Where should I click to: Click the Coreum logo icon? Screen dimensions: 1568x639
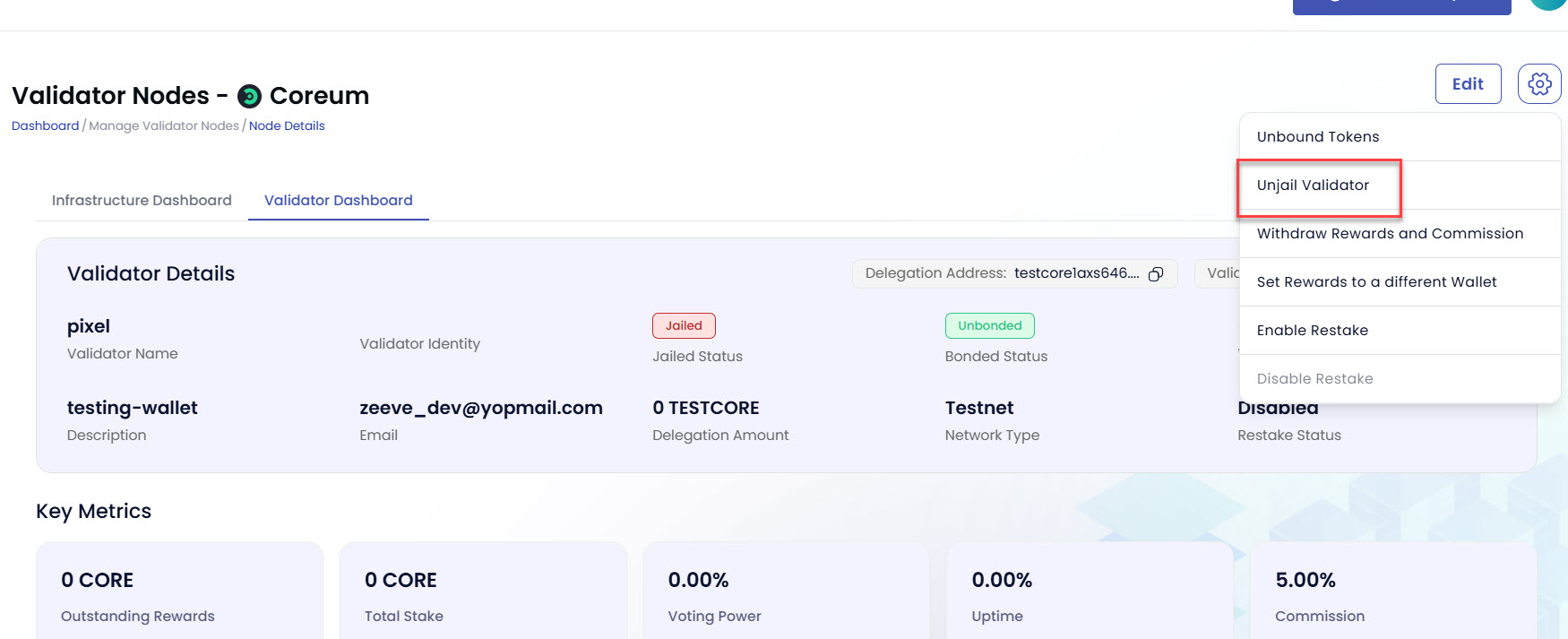pyautogui.click(x=249, y=96)
